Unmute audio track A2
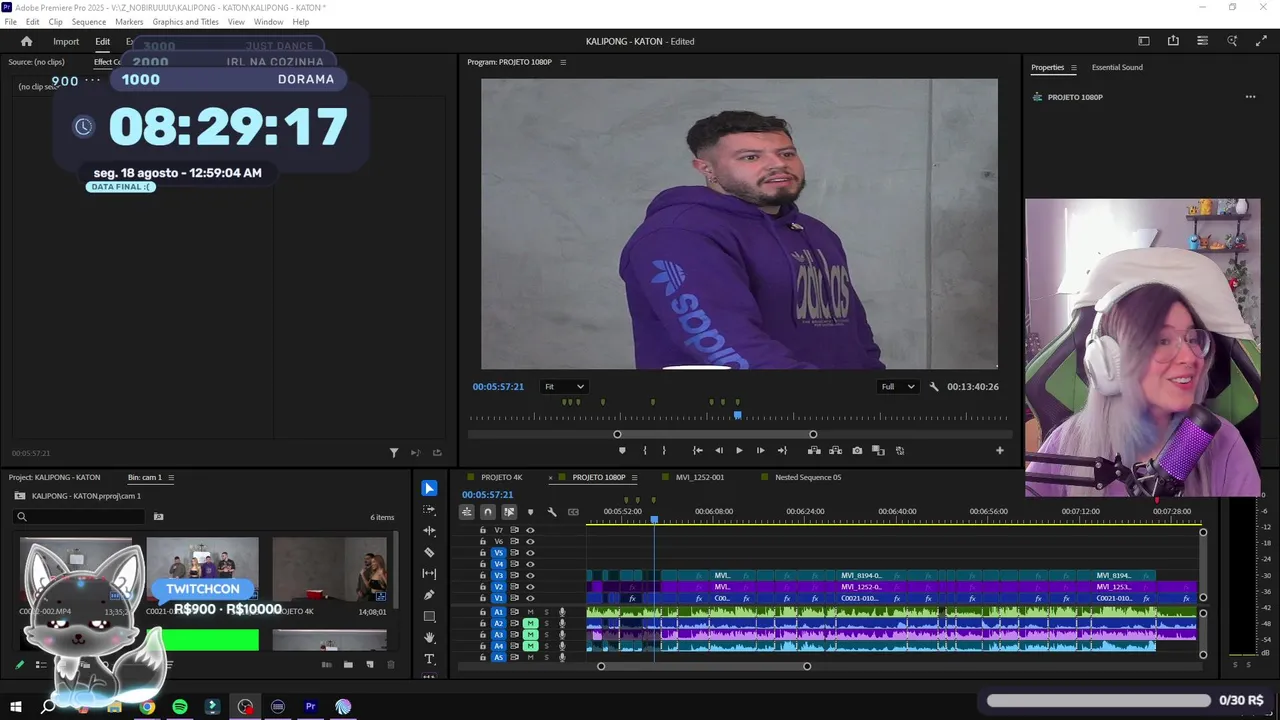Image resolution: width=1280 pixels, height=720 pixels. tap(530, 623)
